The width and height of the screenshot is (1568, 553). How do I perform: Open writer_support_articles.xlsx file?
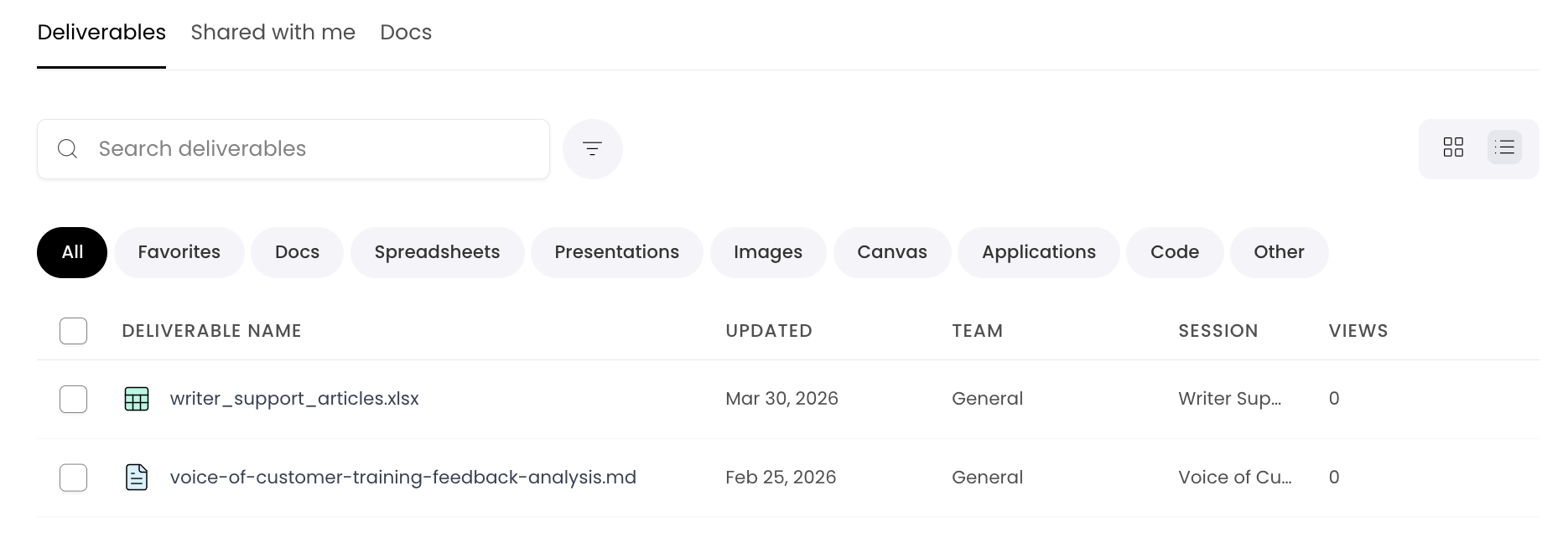[294, 399]
